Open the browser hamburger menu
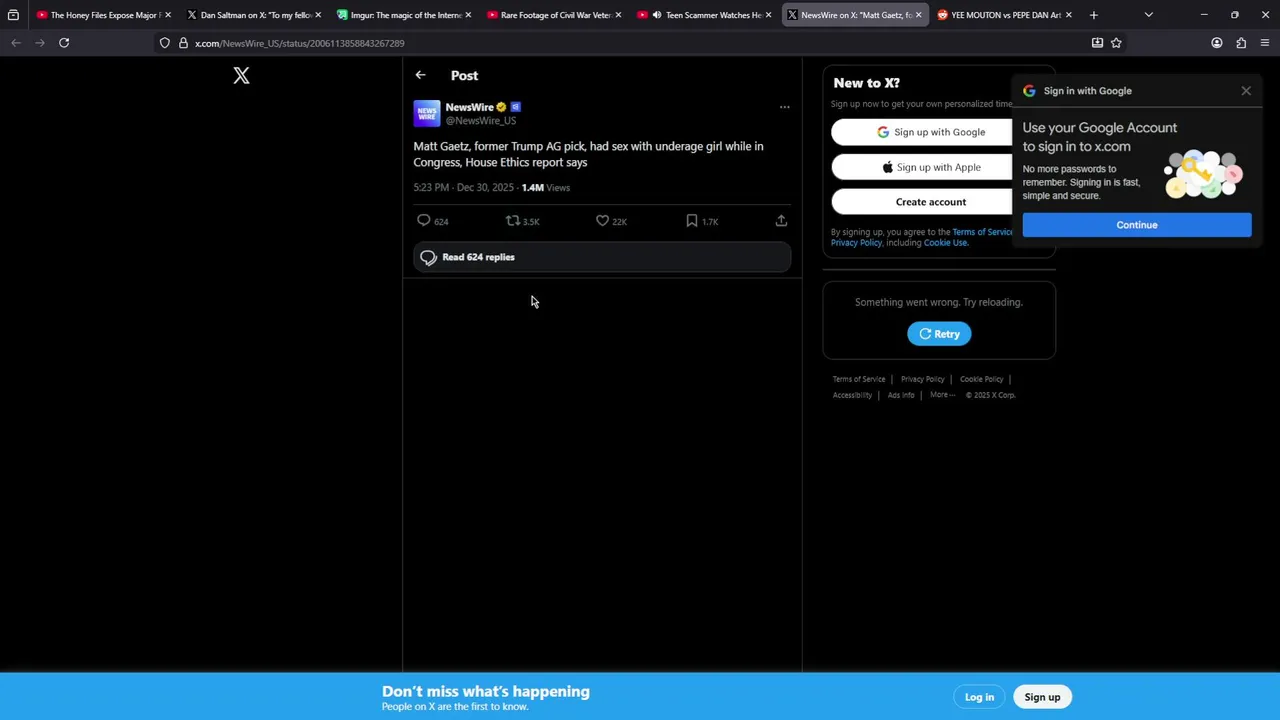1280x720 pixels. point(1265,43)
